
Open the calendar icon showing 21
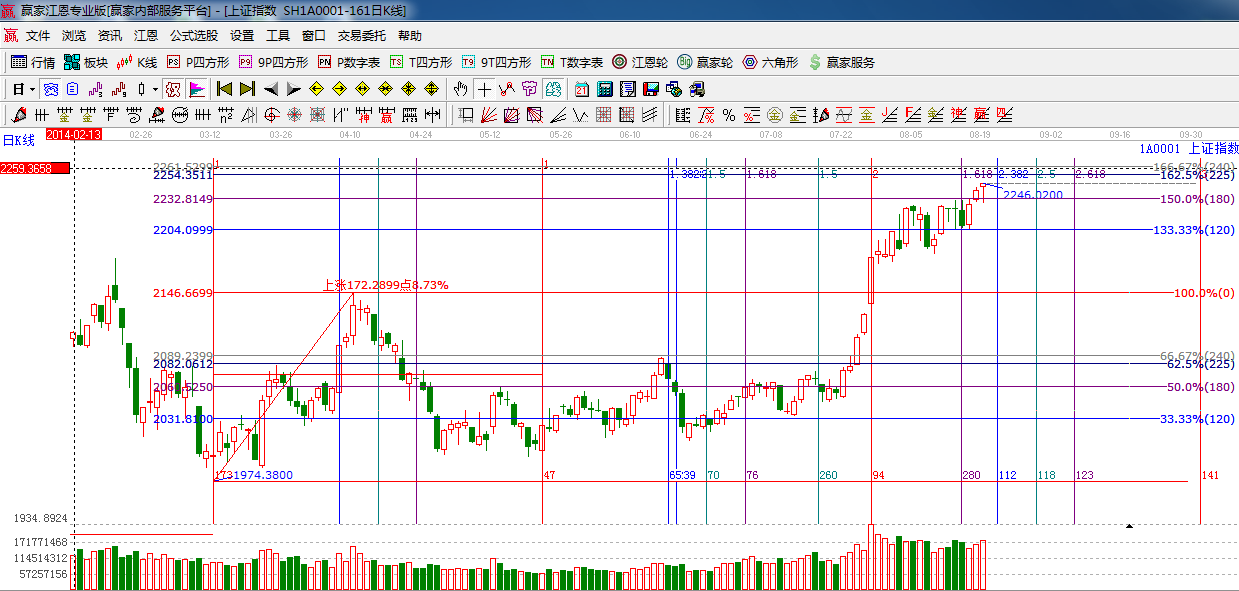pyautogui.click(x=581, y=89)
